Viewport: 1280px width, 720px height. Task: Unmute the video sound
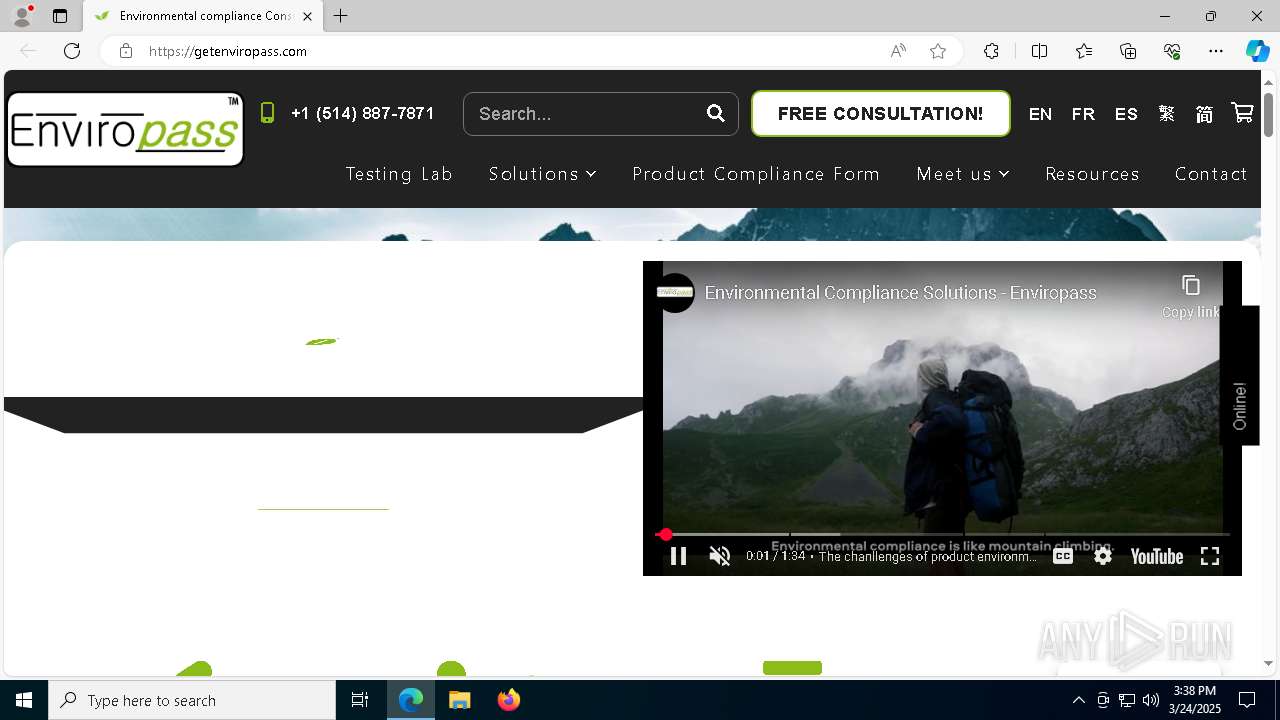(720, 557)
